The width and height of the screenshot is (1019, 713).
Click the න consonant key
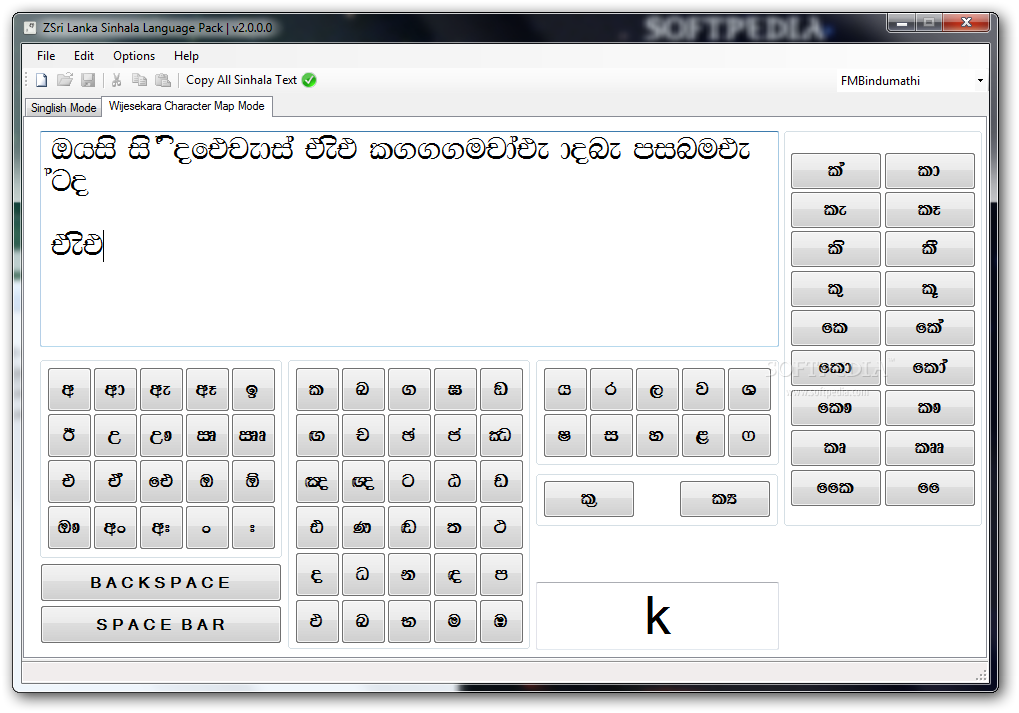(409, 575)
